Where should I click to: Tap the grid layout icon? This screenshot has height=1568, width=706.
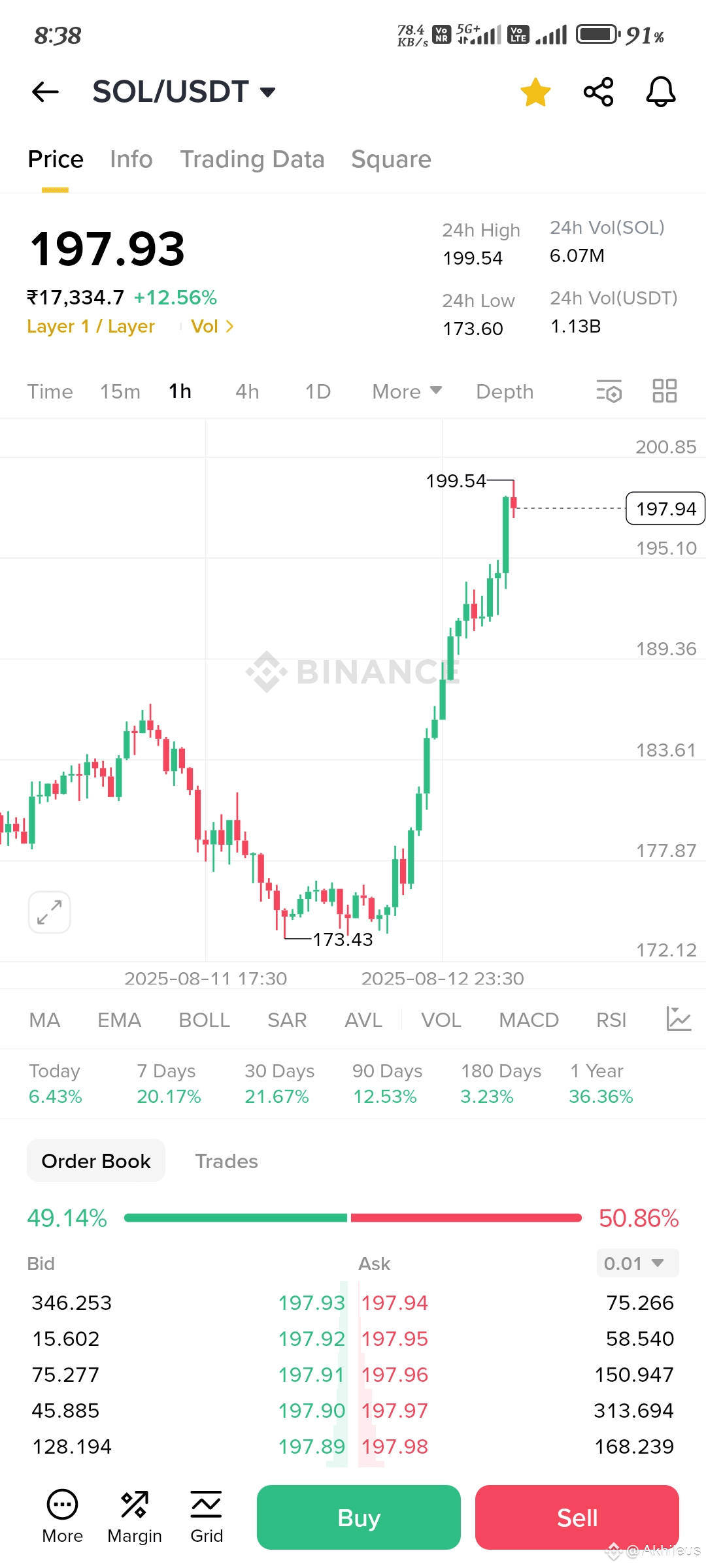[x=664, y=391]
